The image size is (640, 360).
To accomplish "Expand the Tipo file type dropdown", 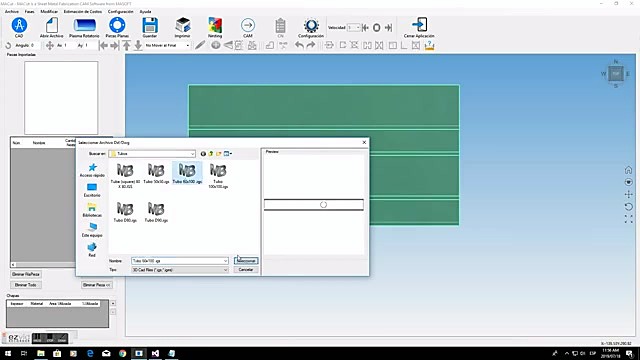I will point(225,270).
